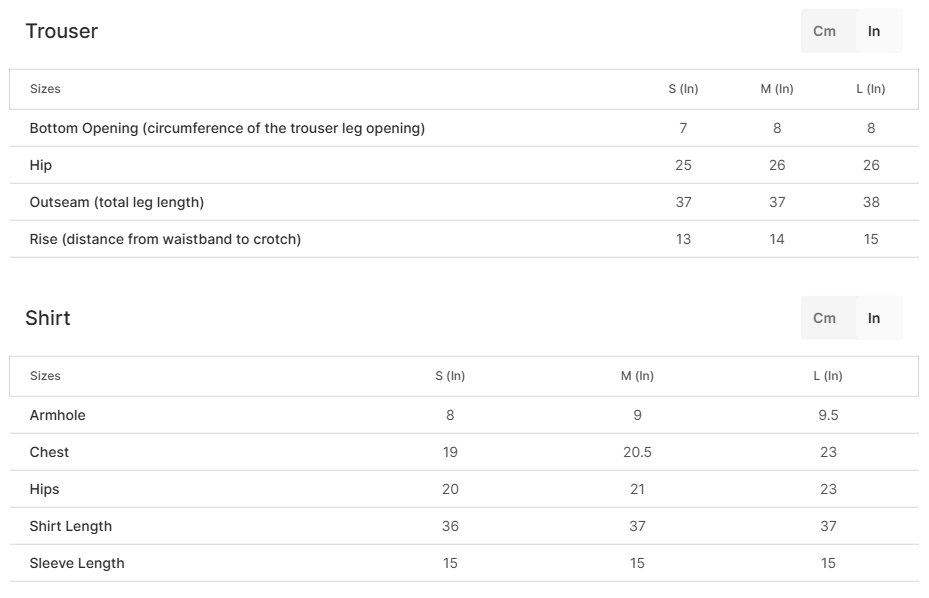Select the Outseam total leg length row
Image resolution: width=929 pixels, height=598 pixels.
(464, 202)
